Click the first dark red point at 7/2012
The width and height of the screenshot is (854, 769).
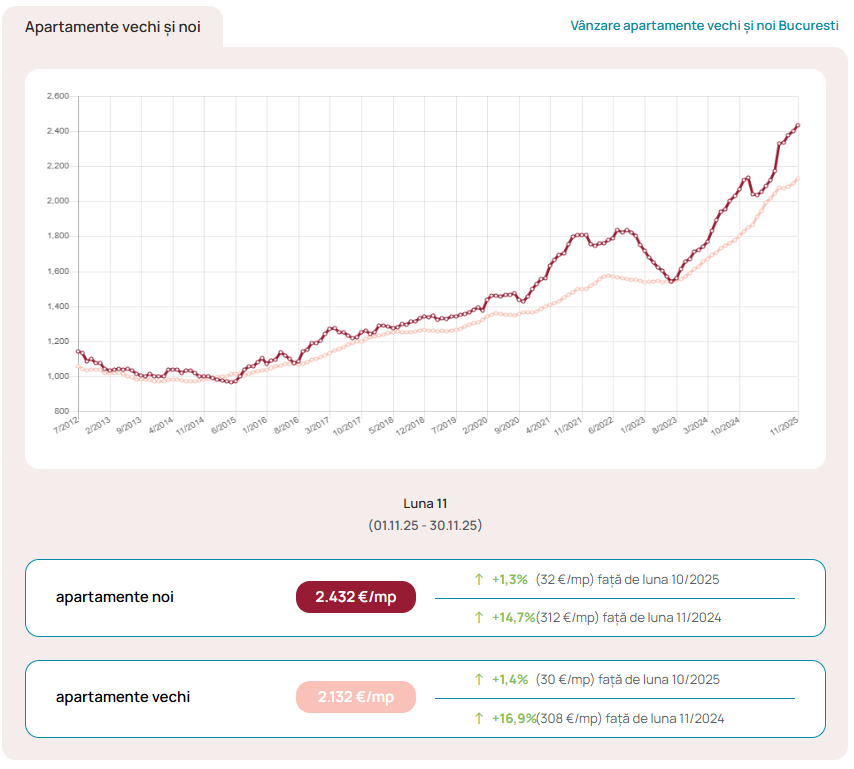(x=78, y=351)
